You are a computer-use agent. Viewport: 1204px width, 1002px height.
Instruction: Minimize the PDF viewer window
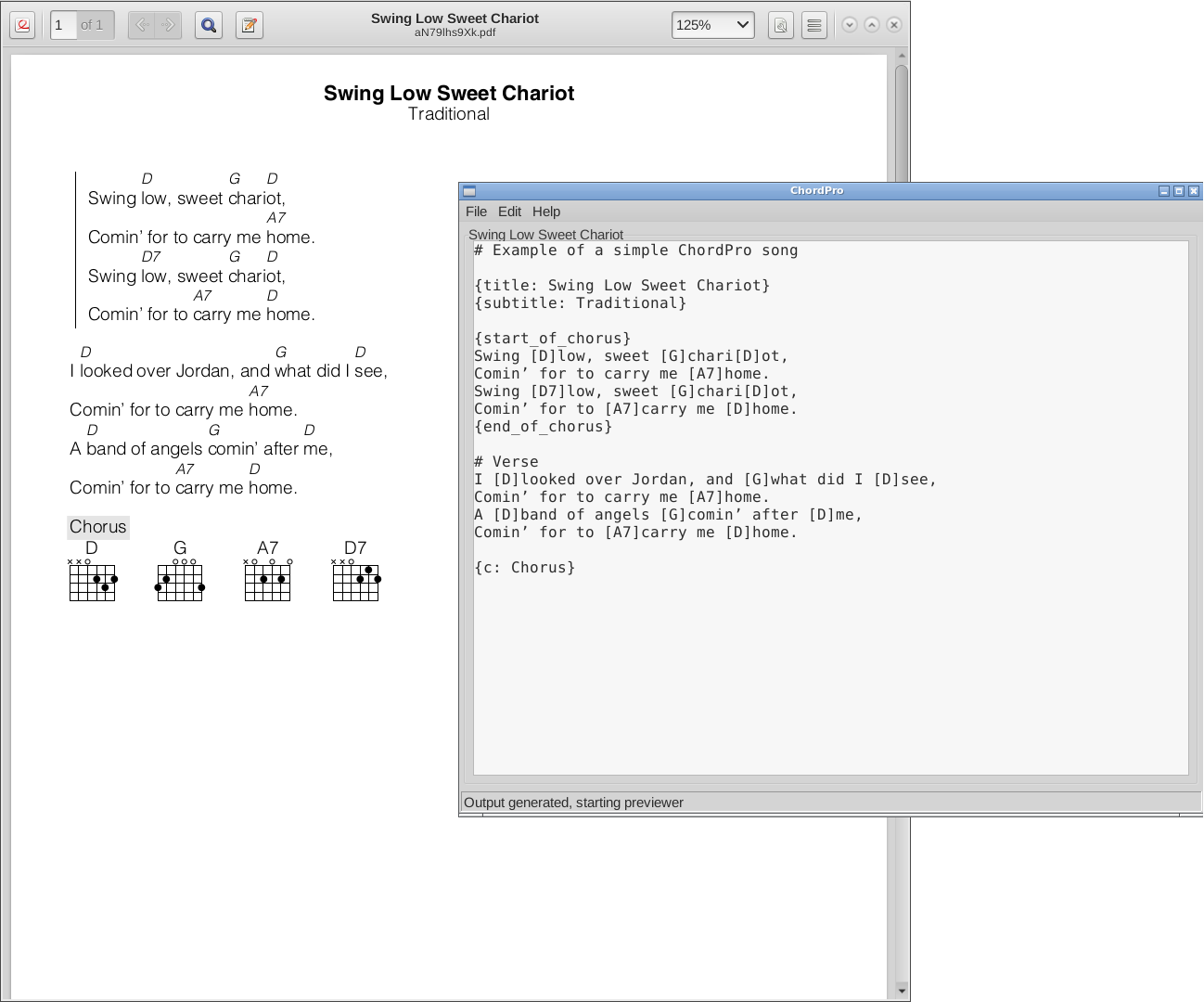point(850,25)
